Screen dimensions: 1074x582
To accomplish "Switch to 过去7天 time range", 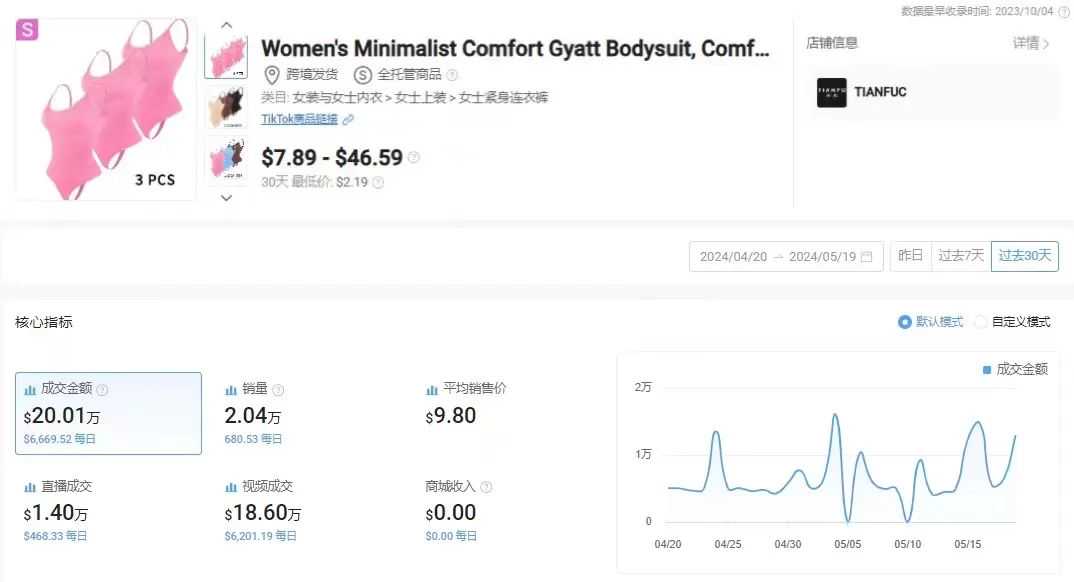I will [961, 256].
